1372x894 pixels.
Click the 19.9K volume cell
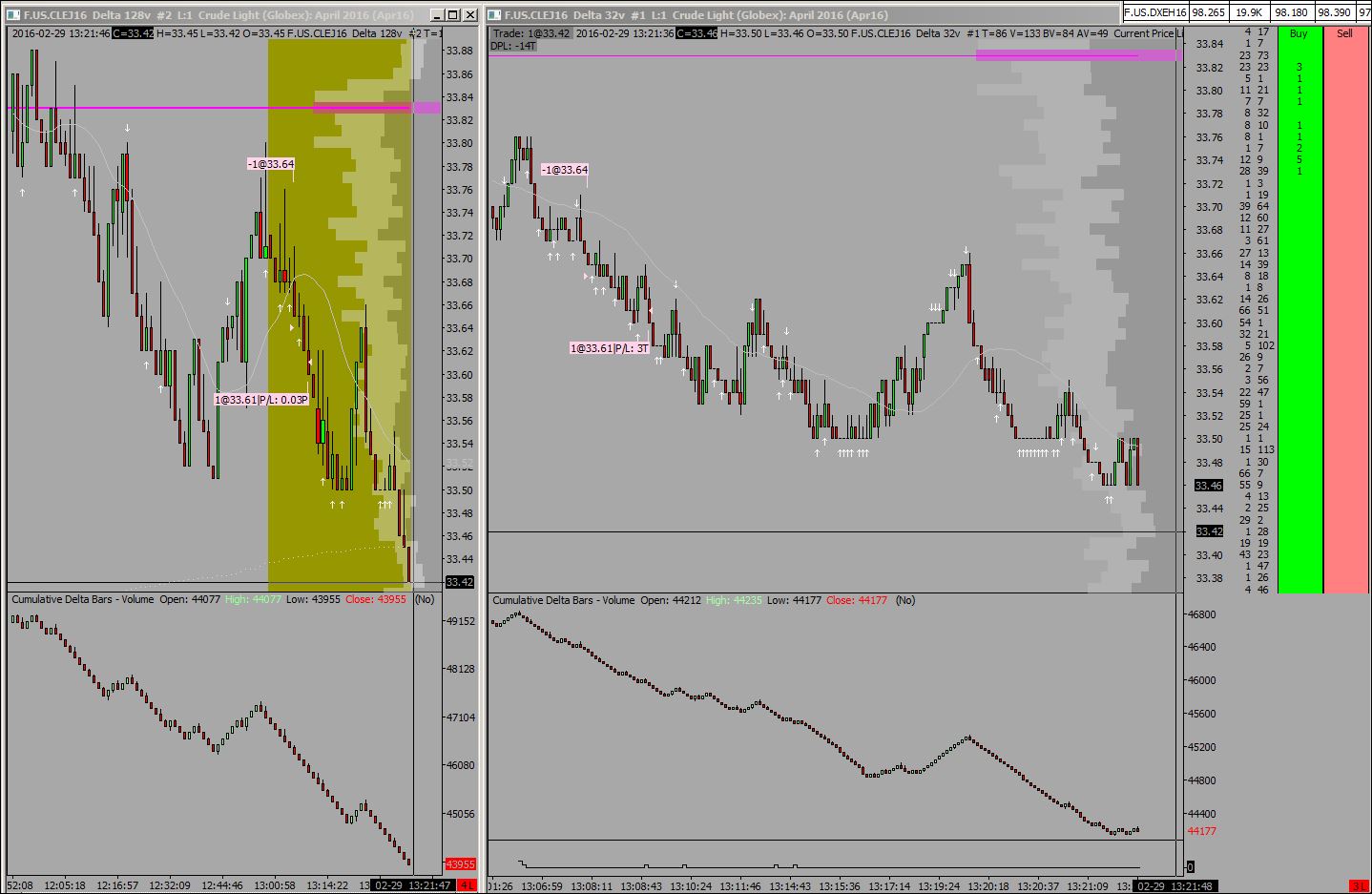[1249, 12]
